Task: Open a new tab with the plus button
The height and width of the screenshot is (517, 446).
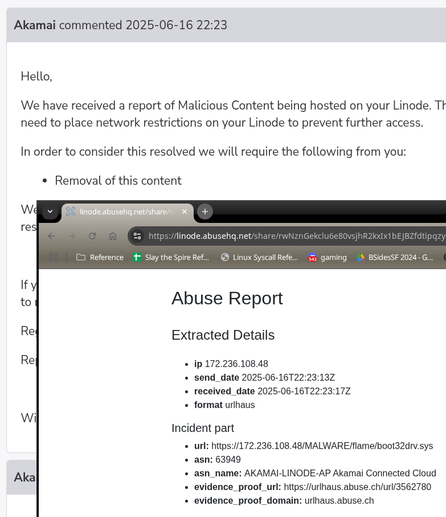Action: 205,211
